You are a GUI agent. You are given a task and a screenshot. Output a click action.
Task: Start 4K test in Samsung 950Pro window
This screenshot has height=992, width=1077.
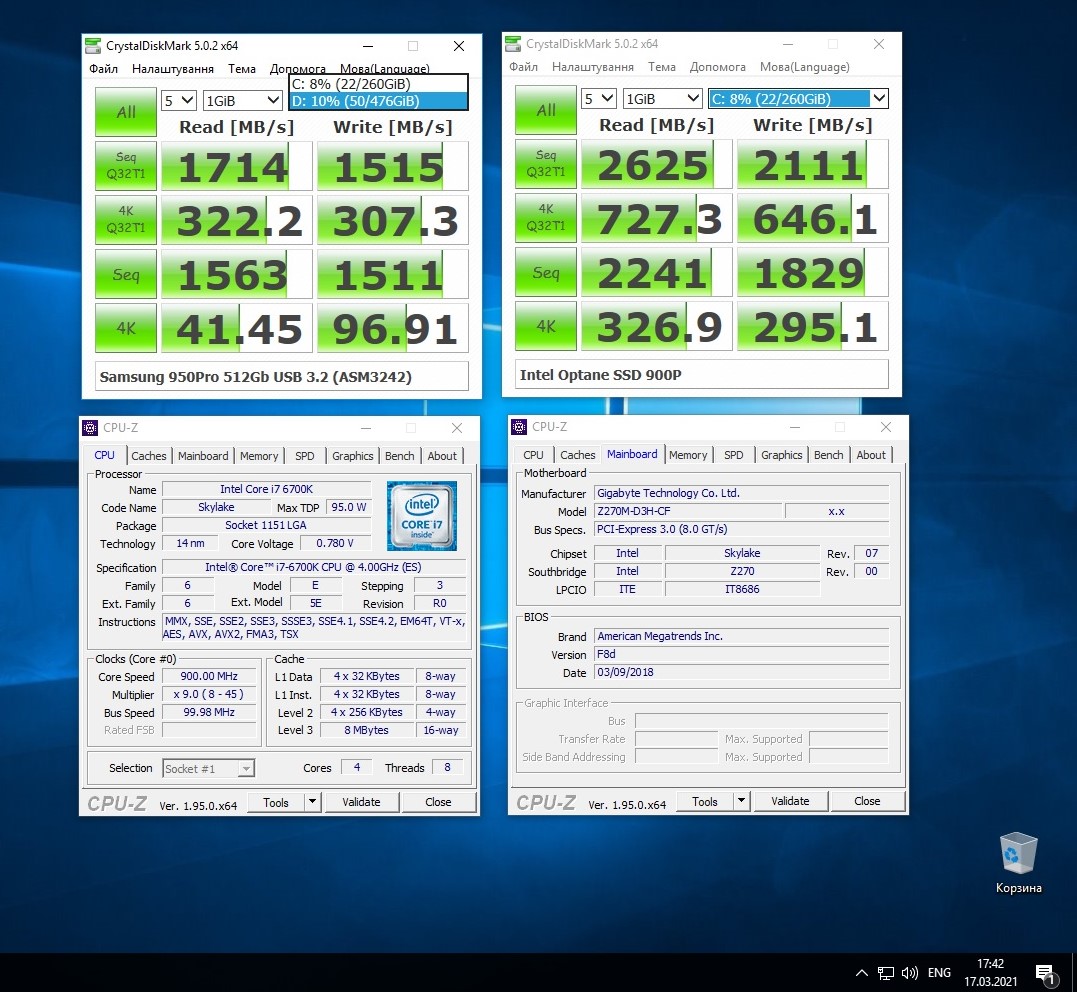point(126,328)
